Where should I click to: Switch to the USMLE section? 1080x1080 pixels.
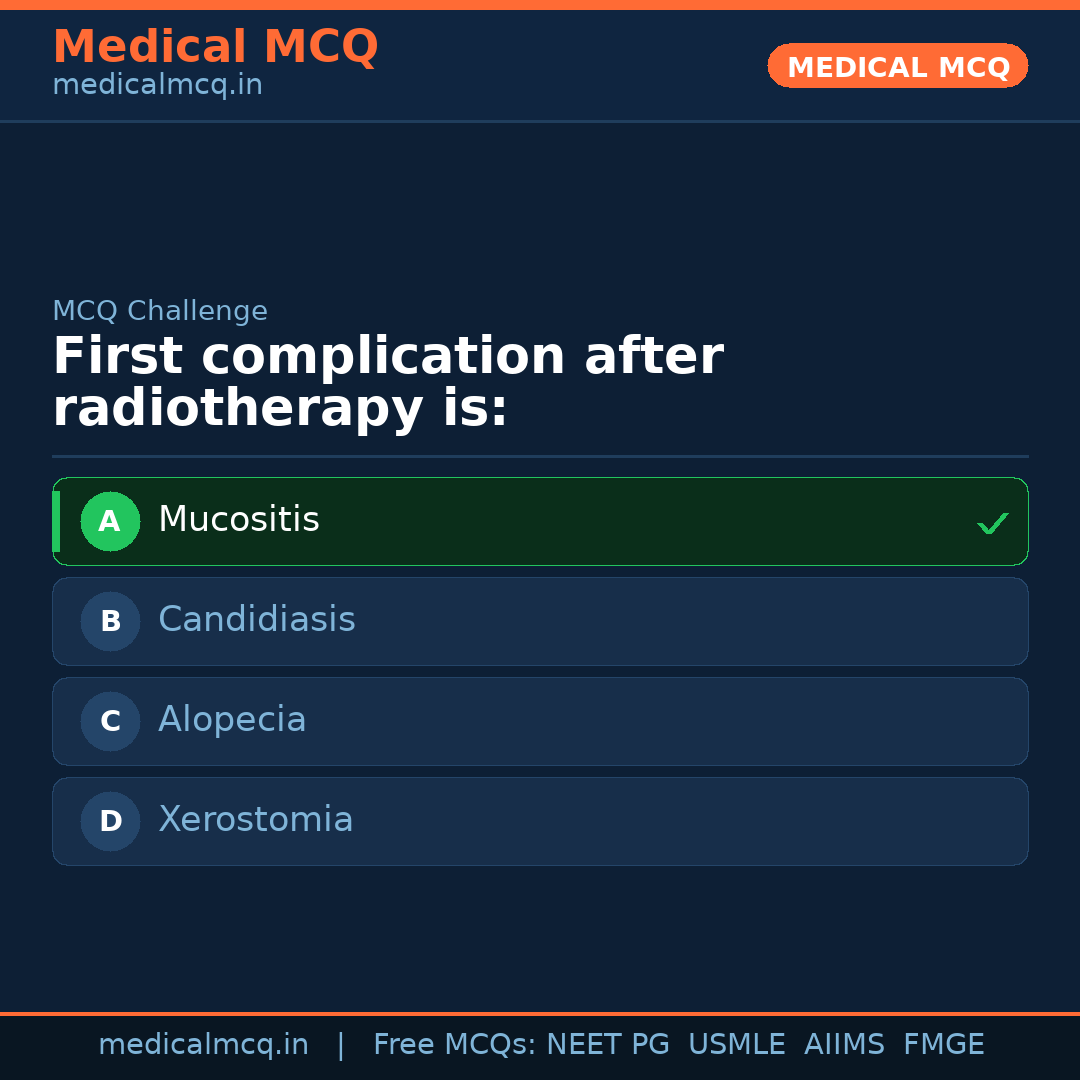[x=737, y=1043]
